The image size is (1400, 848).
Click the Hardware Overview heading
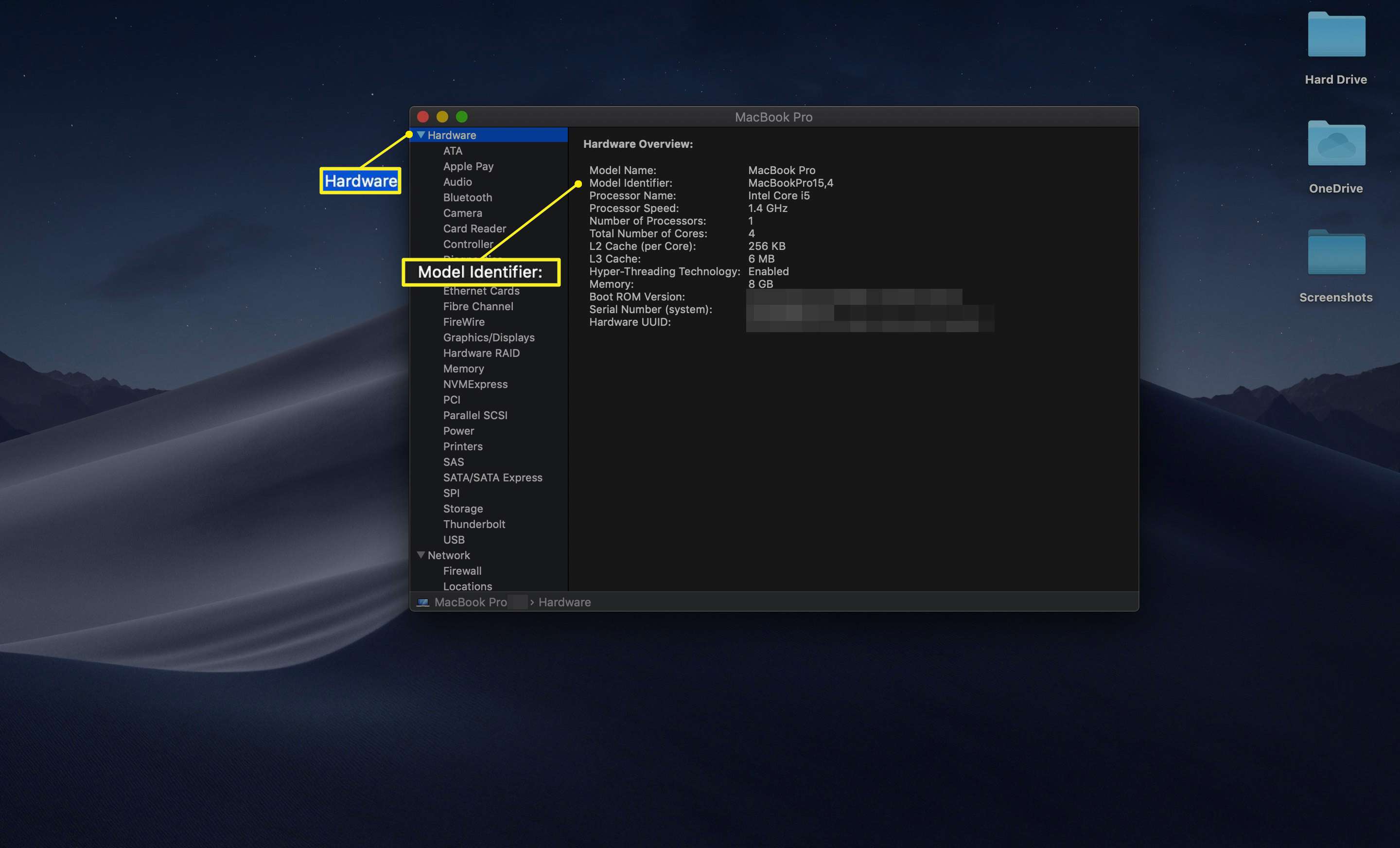pyautogui.click(x=638, y=144)
